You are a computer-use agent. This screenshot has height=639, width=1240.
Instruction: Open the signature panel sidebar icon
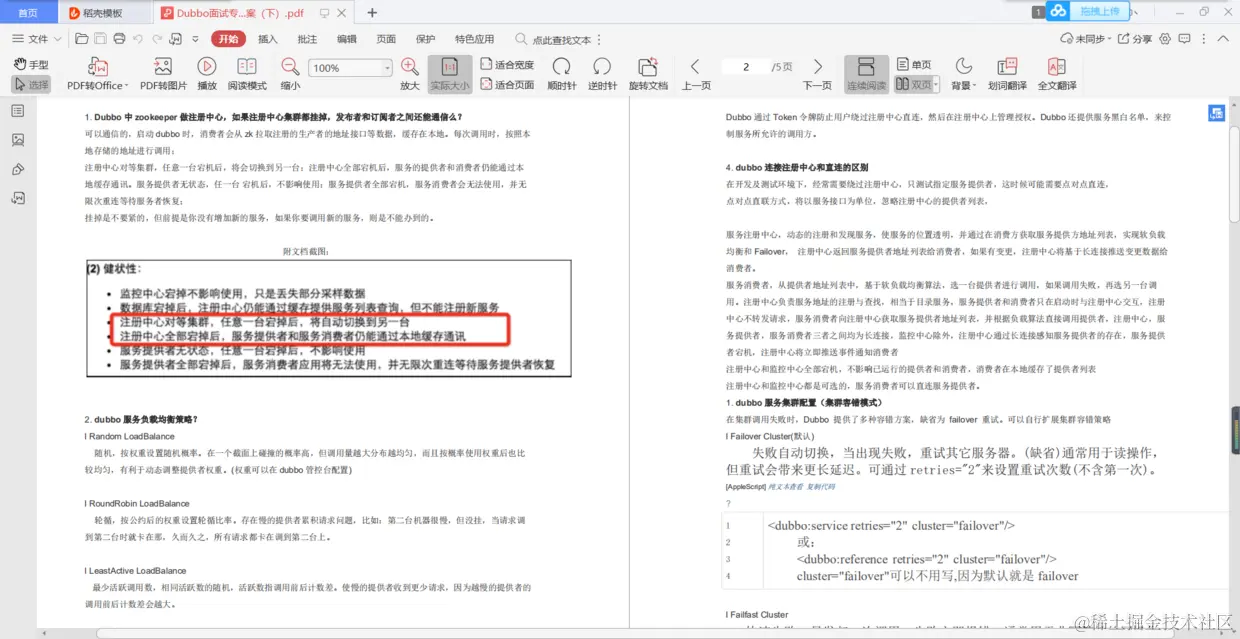[18, 198]
